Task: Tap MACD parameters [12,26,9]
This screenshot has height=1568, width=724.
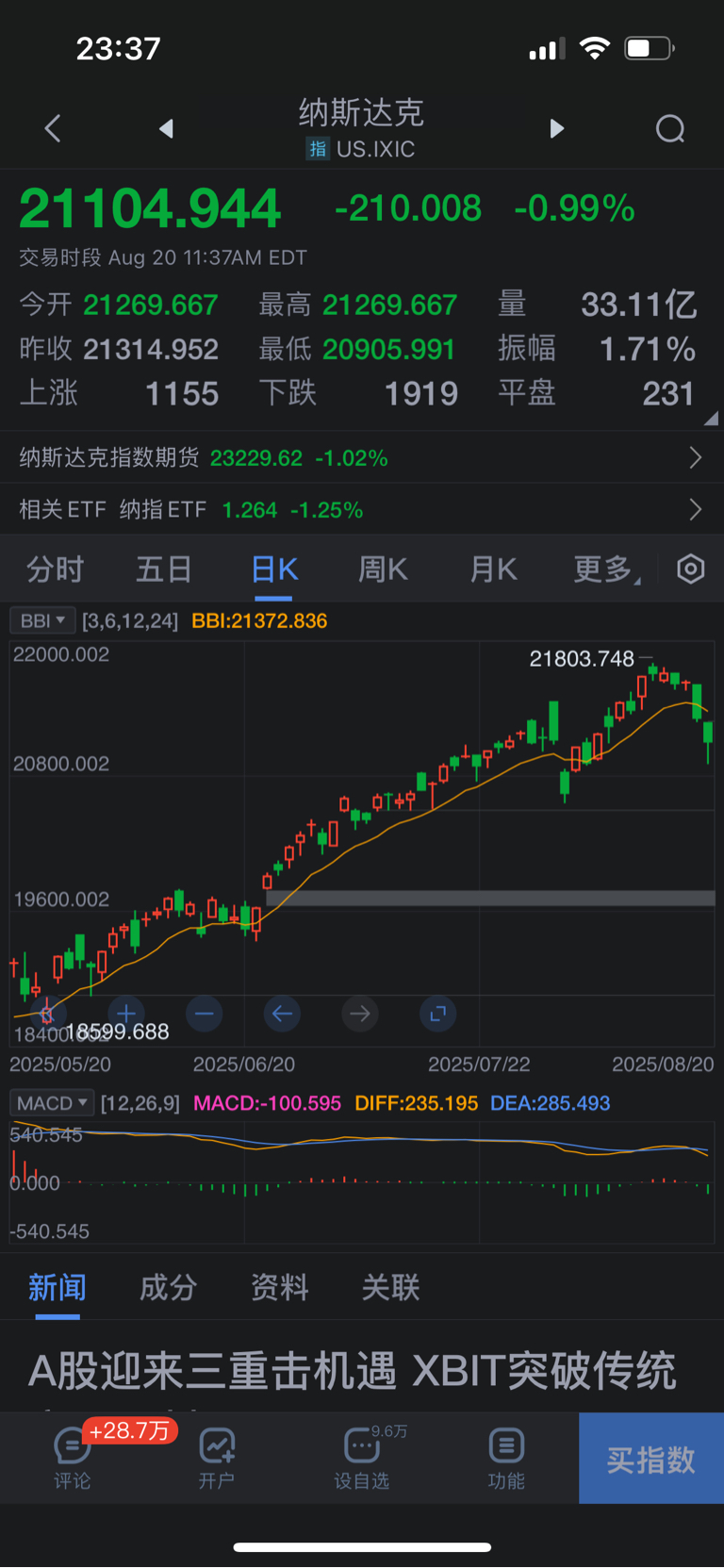Action: pyautogui.click(x=140, y=1102)
